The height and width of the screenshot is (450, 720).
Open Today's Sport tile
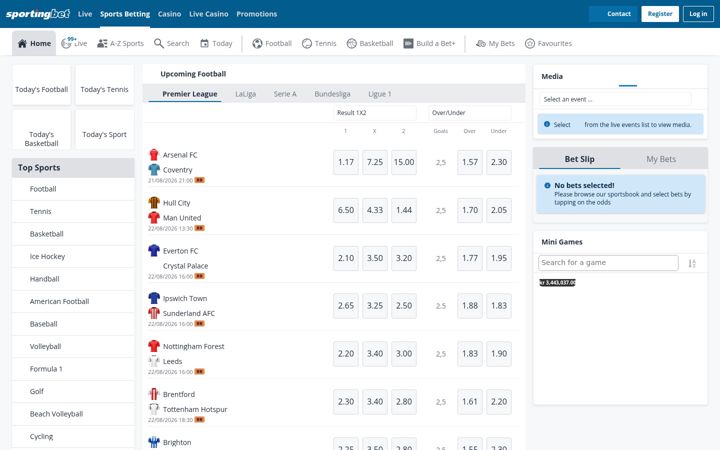pos(104,129)
